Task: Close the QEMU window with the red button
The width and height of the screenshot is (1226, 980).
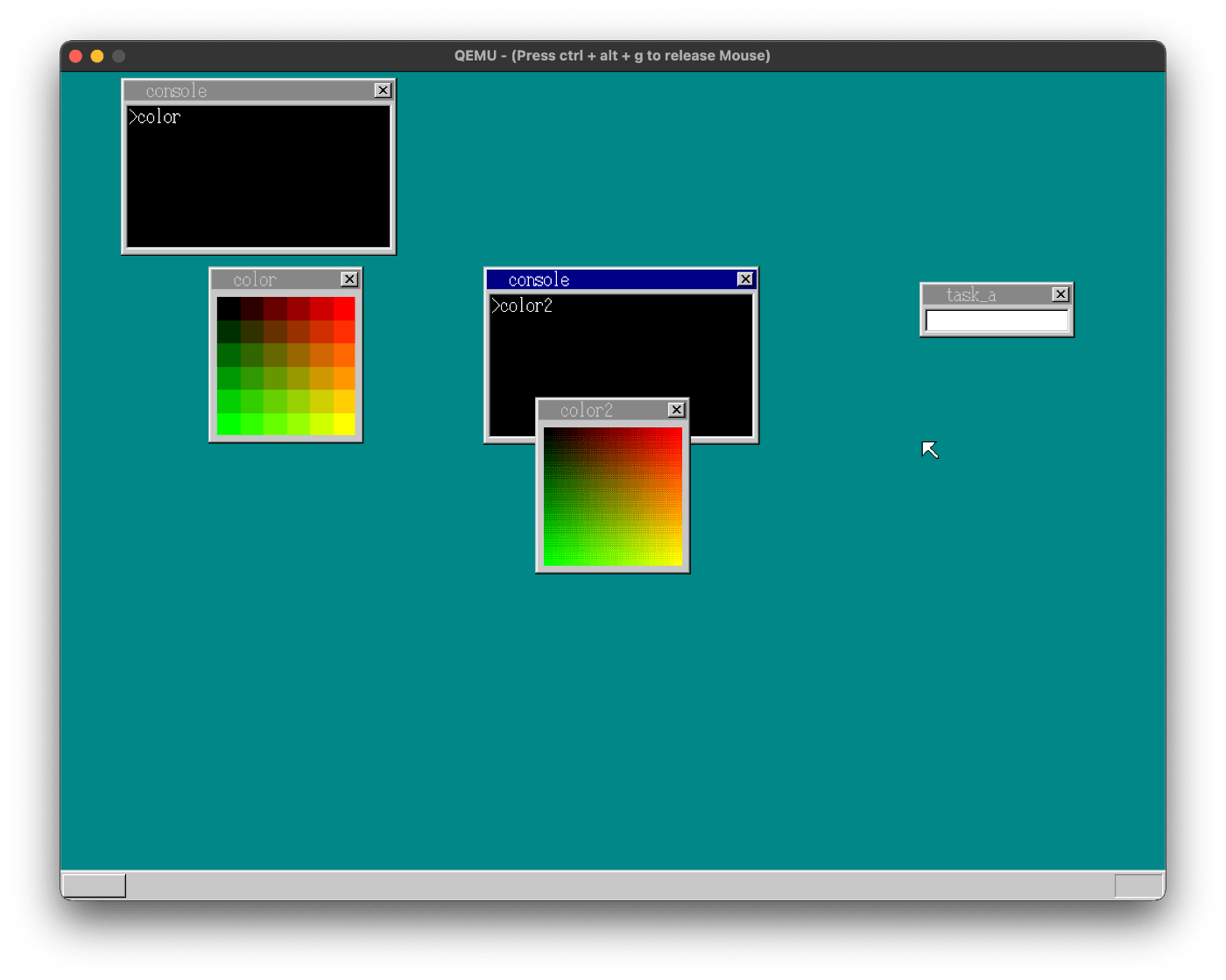Action: (x=76, y=56)
